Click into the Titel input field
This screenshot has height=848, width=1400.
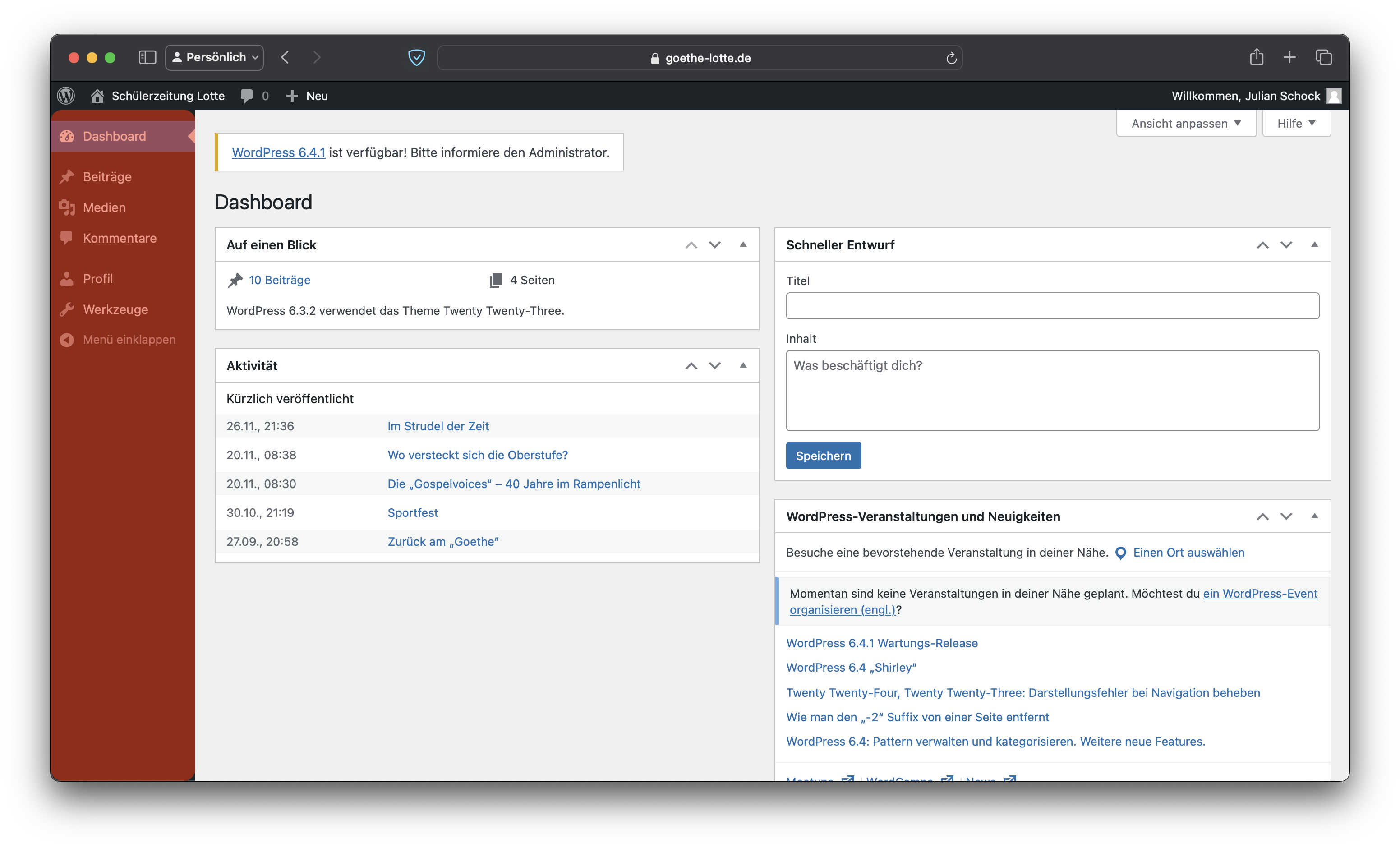tap(1052, 306)
